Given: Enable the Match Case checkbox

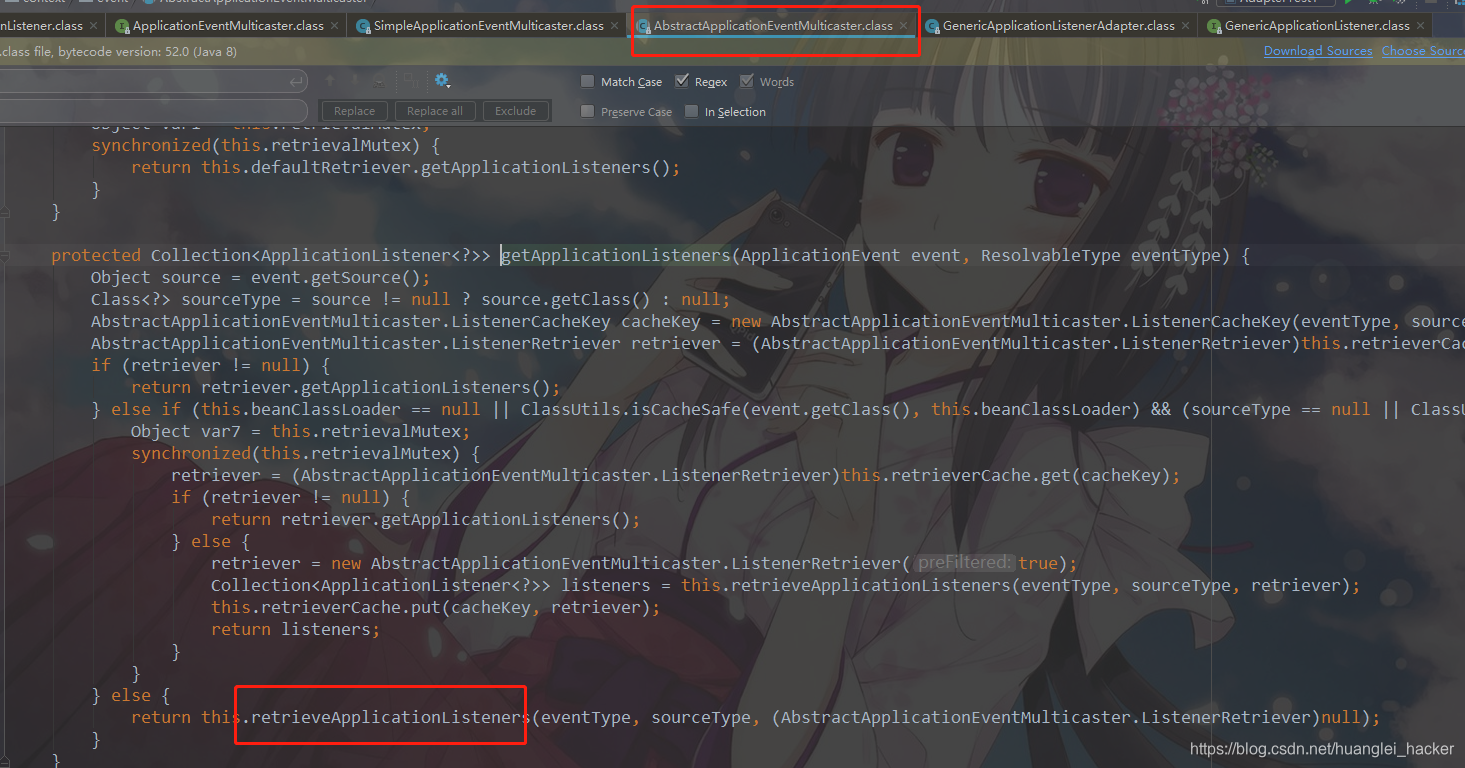Looking at the screenshot, I should pos(588,82).
